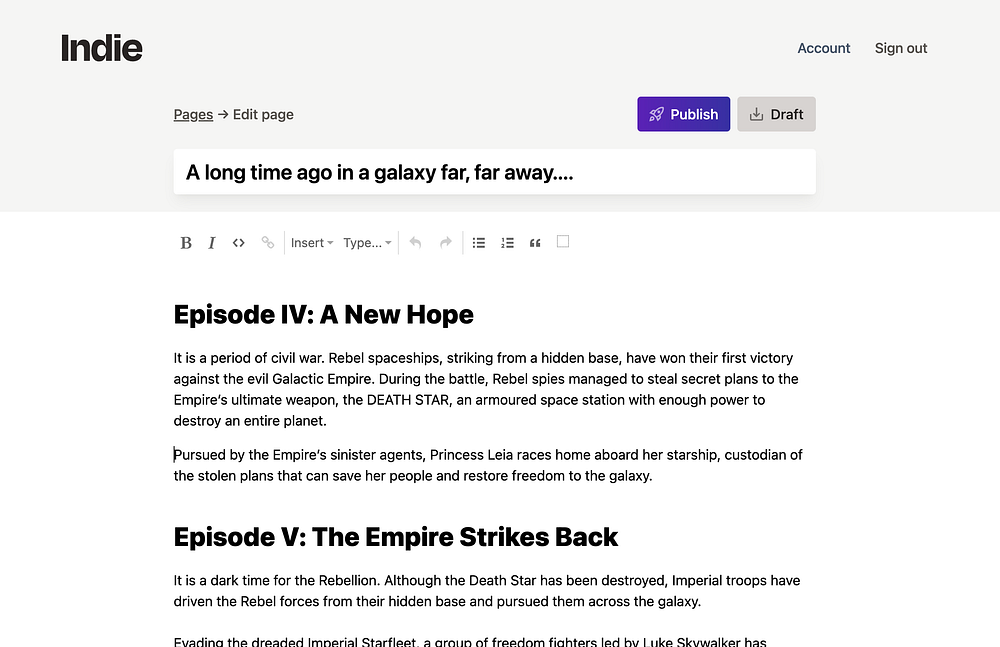Toggle bold formatting in the toolbar
This screenshot has width=1000, height=647.
[186, 243]
